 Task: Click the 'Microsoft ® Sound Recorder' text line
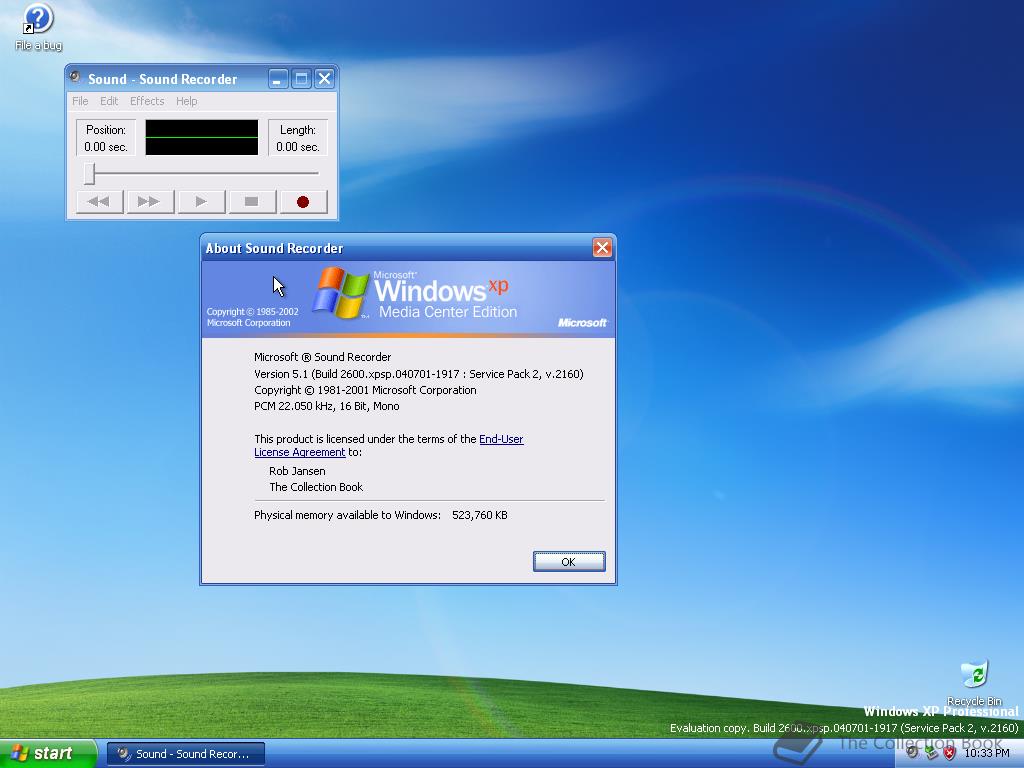(323, 357)
